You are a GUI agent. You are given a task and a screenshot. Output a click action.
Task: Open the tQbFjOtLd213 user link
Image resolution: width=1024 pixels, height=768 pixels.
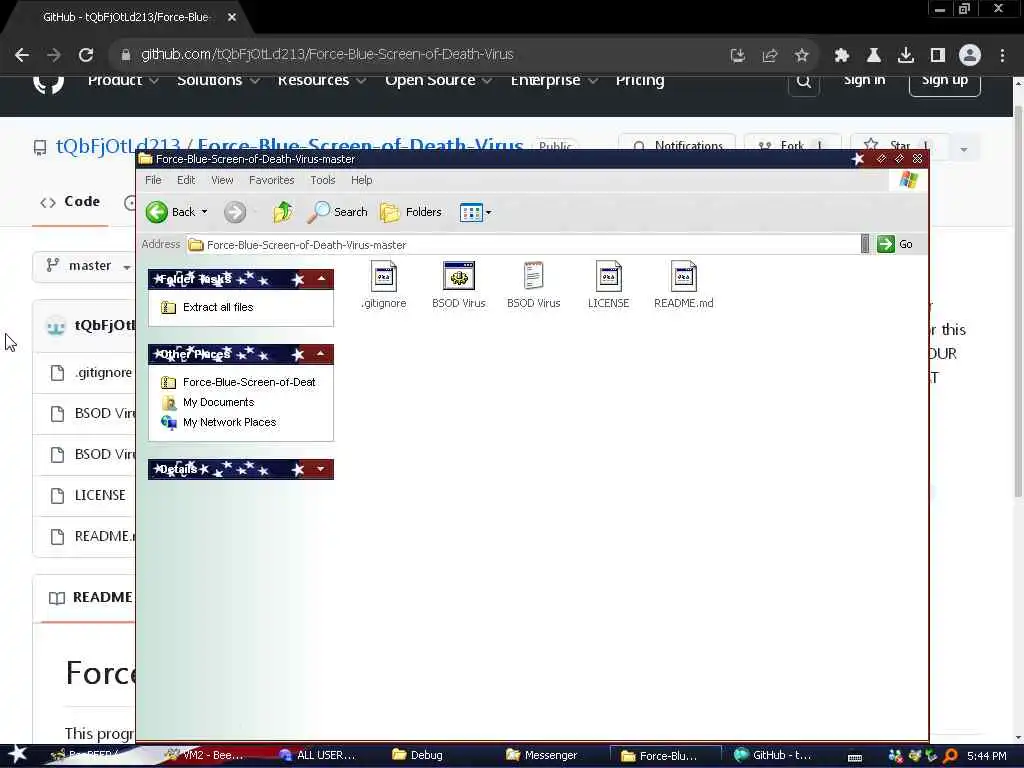point(116,146)
